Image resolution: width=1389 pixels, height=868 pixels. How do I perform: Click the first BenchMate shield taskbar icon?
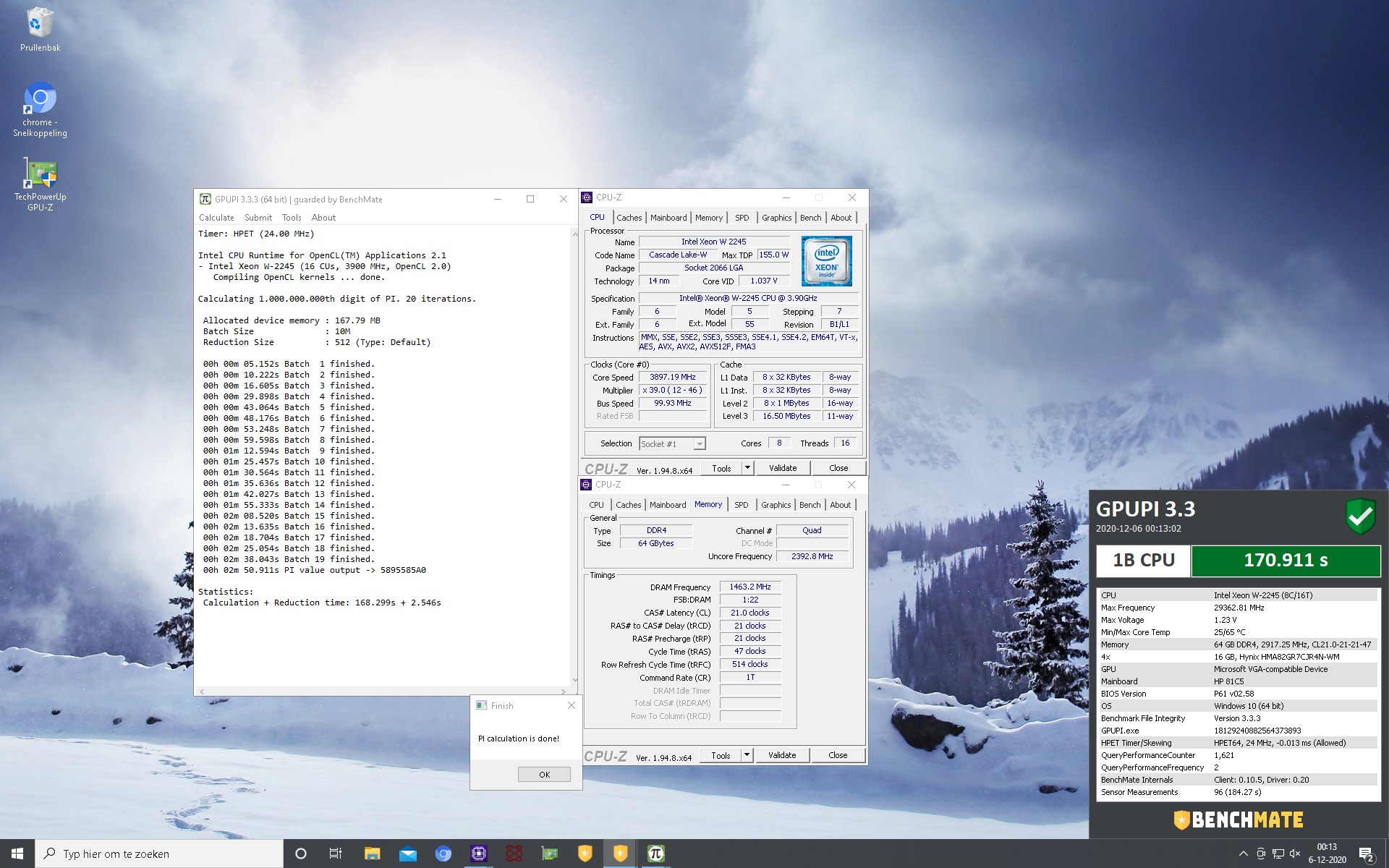coord(585,854)
